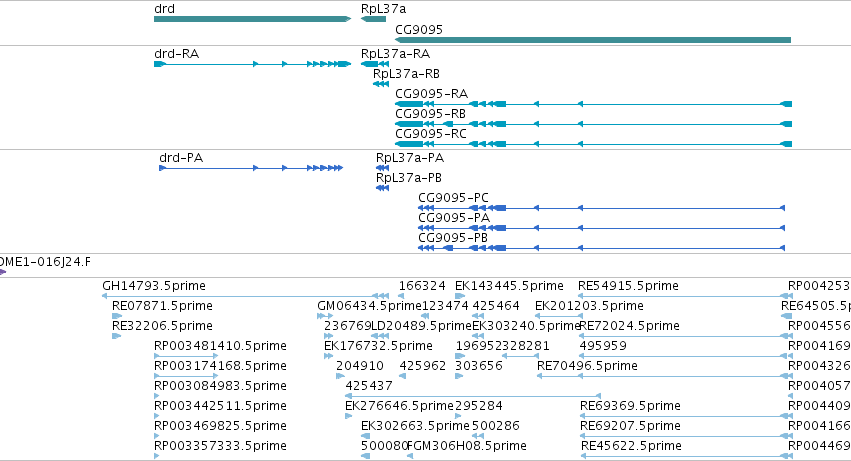Click RP003084983.5prime EST label
Image resolution: width=851 pixels, height=461 pixels.
point(220,387)
